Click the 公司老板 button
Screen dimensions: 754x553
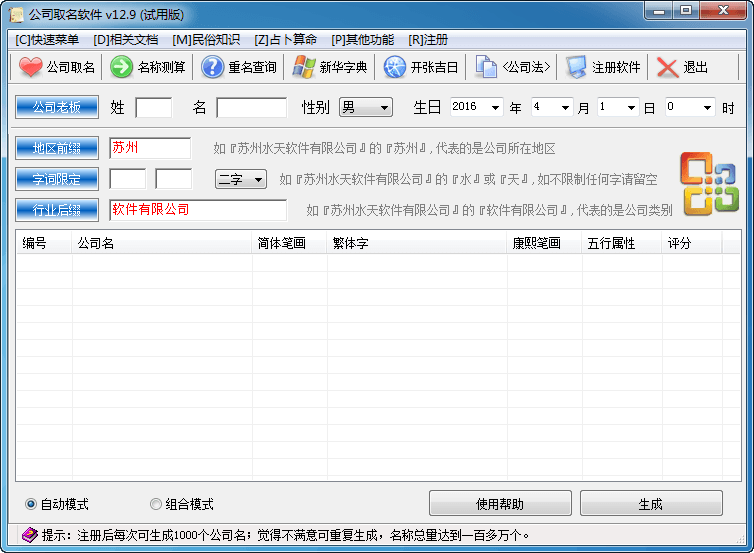click(57, 107)
